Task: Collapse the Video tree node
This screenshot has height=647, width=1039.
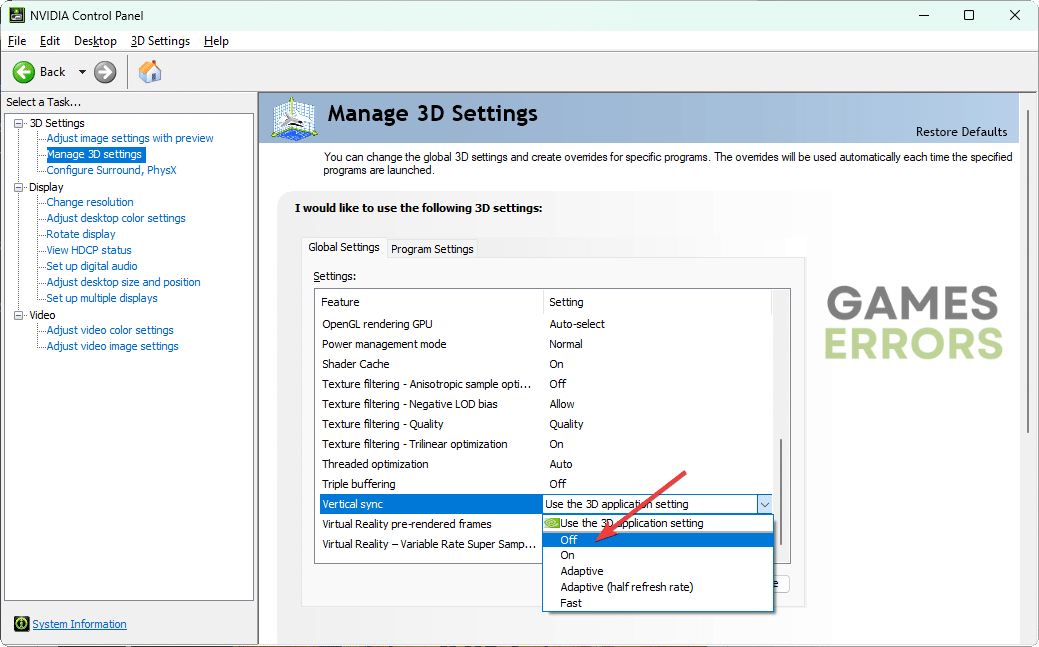Action: tap(19, 315)
